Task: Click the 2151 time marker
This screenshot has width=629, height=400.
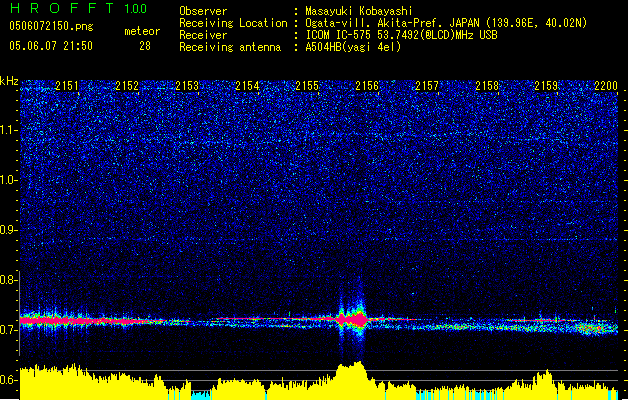Action: (x=67, y=86)
